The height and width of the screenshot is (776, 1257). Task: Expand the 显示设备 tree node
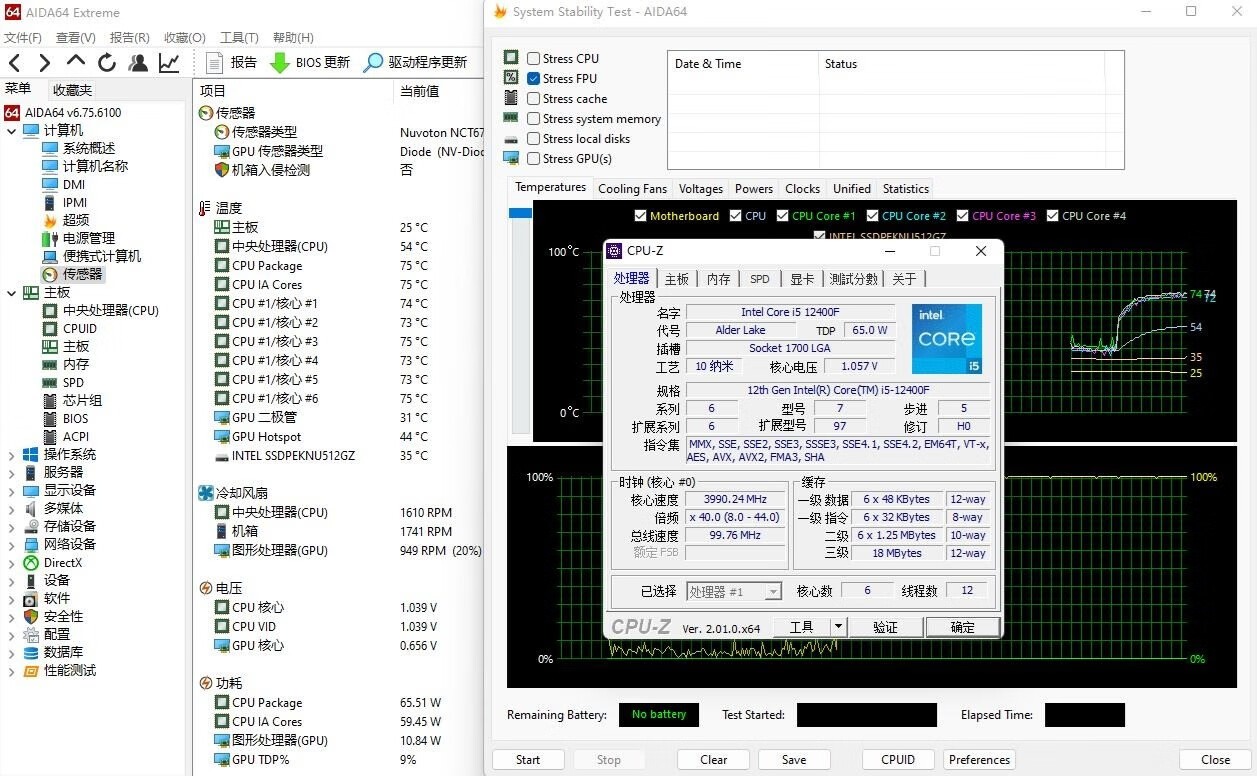(12, 490)
